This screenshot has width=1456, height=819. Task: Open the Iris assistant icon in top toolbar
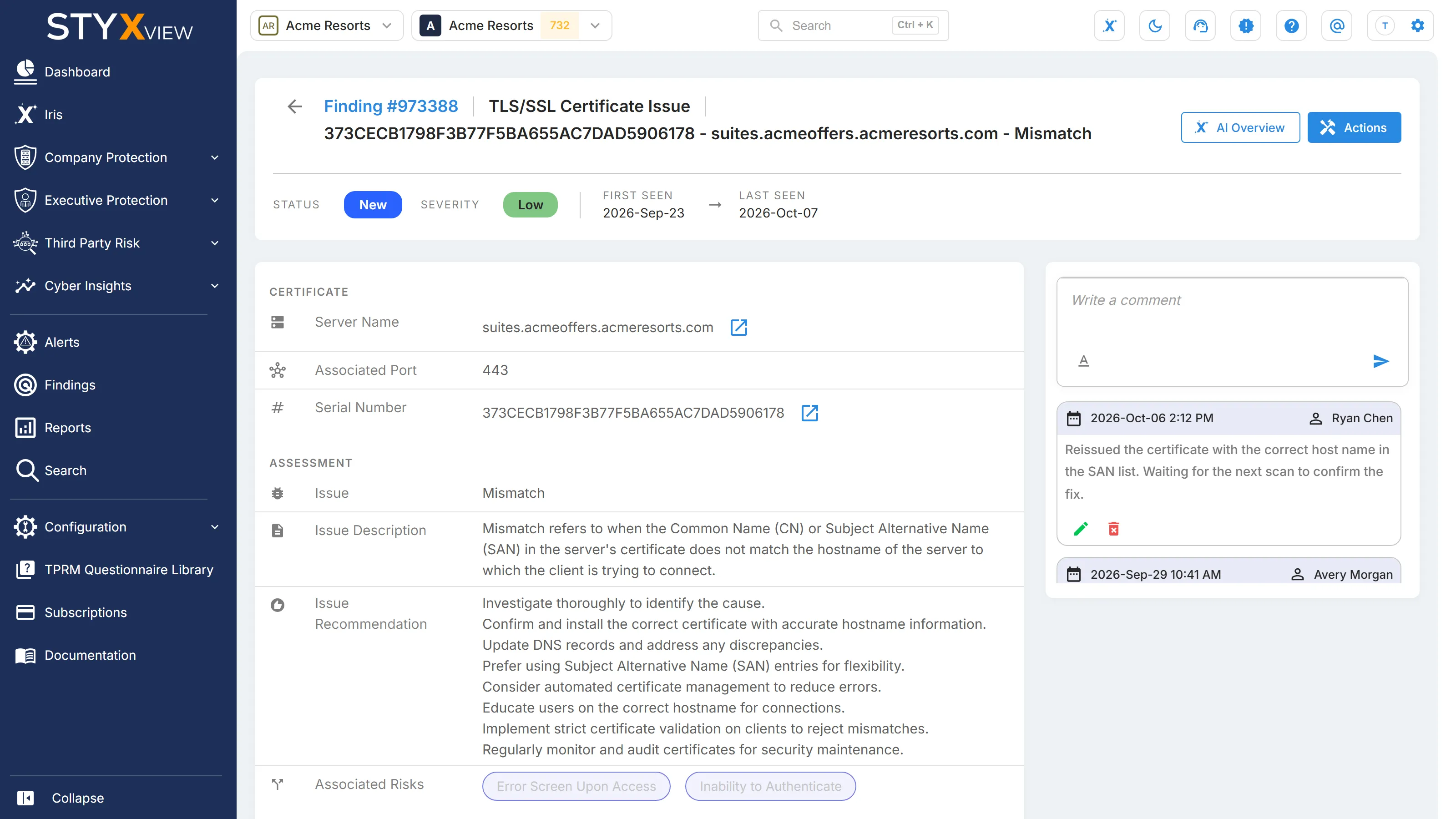tap(1109, 25)
